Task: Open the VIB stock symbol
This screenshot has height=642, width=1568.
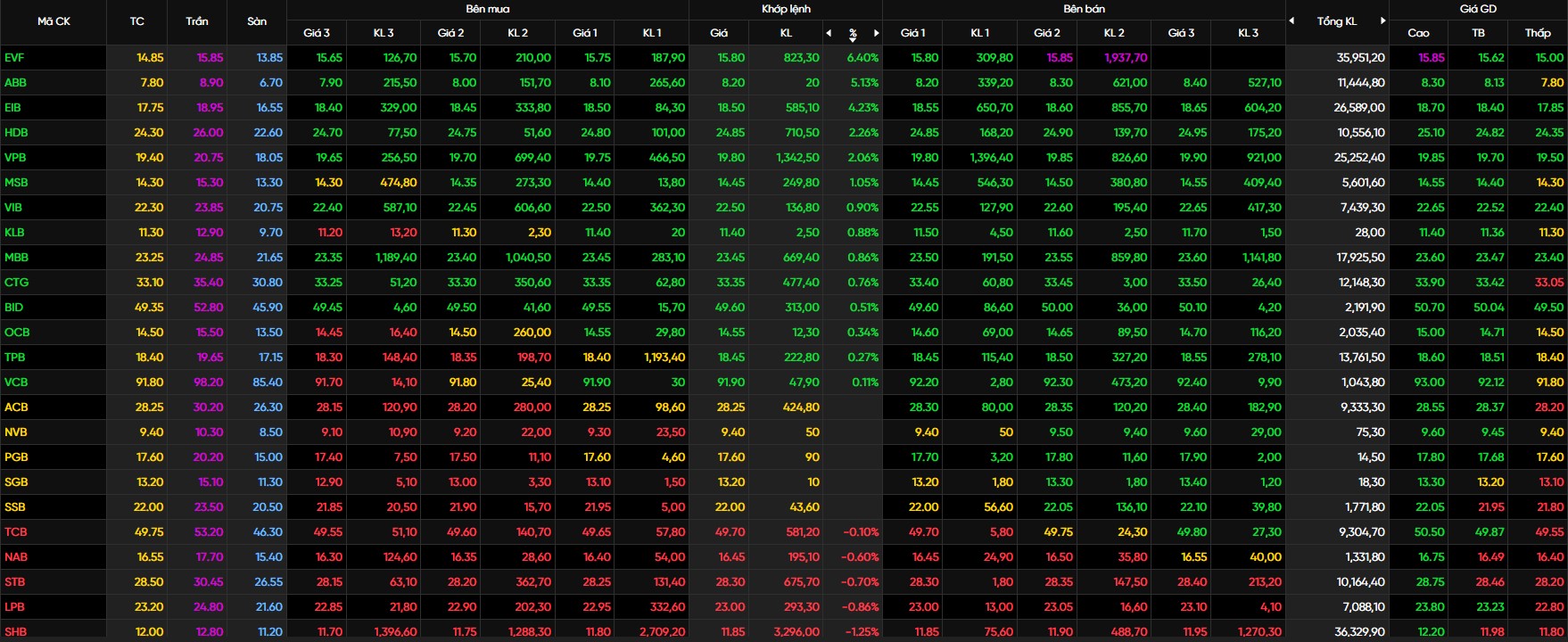Action: pos(13,207)
